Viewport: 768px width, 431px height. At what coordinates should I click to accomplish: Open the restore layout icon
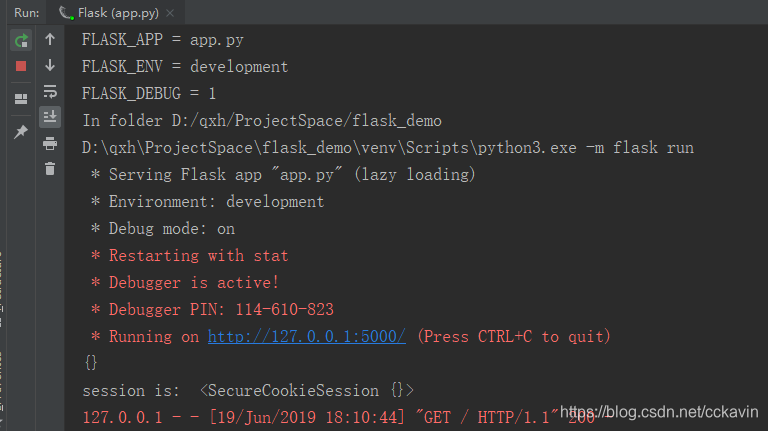click(21, 99)
